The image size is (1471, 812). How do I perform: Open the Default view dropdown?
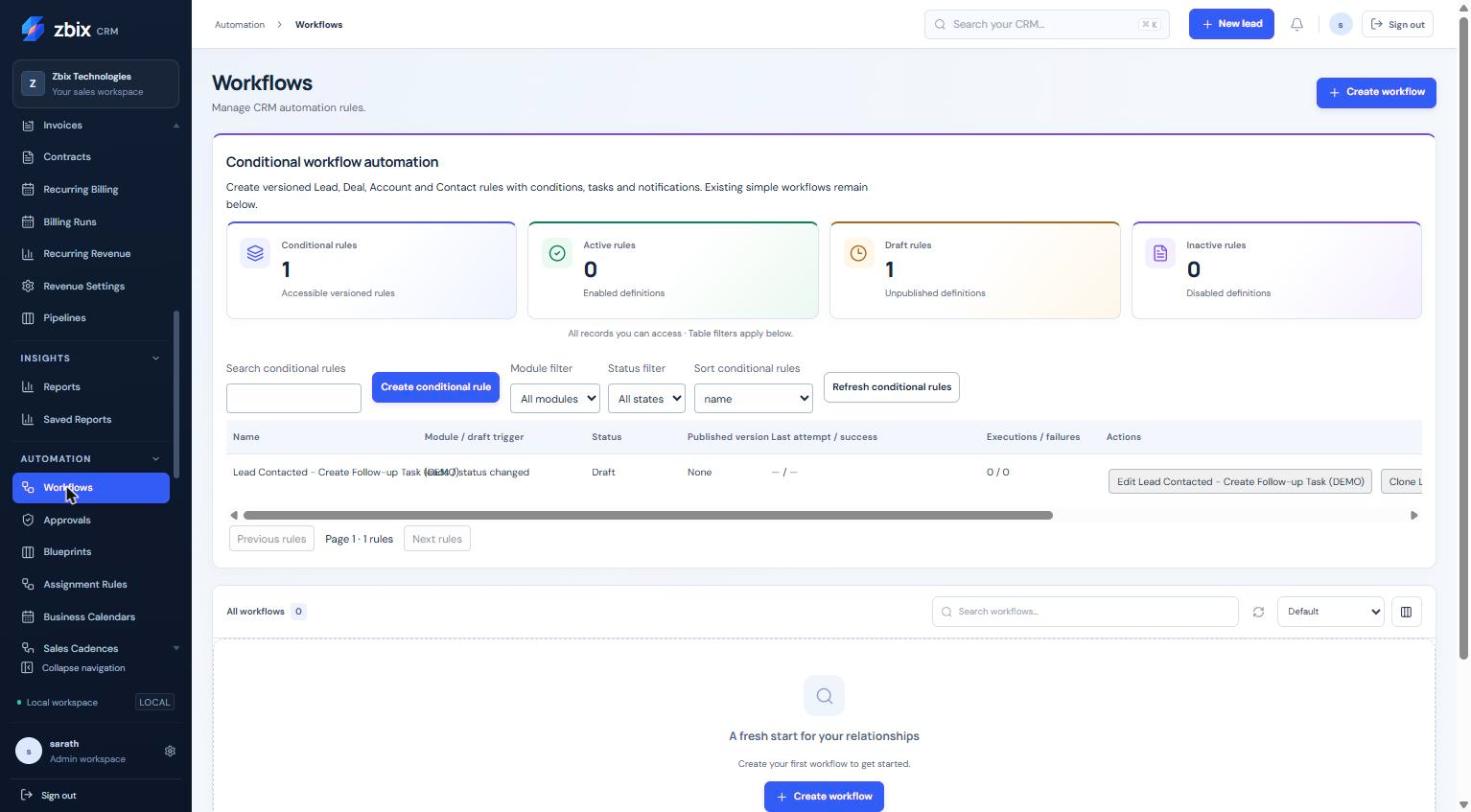click(1330, 612)
